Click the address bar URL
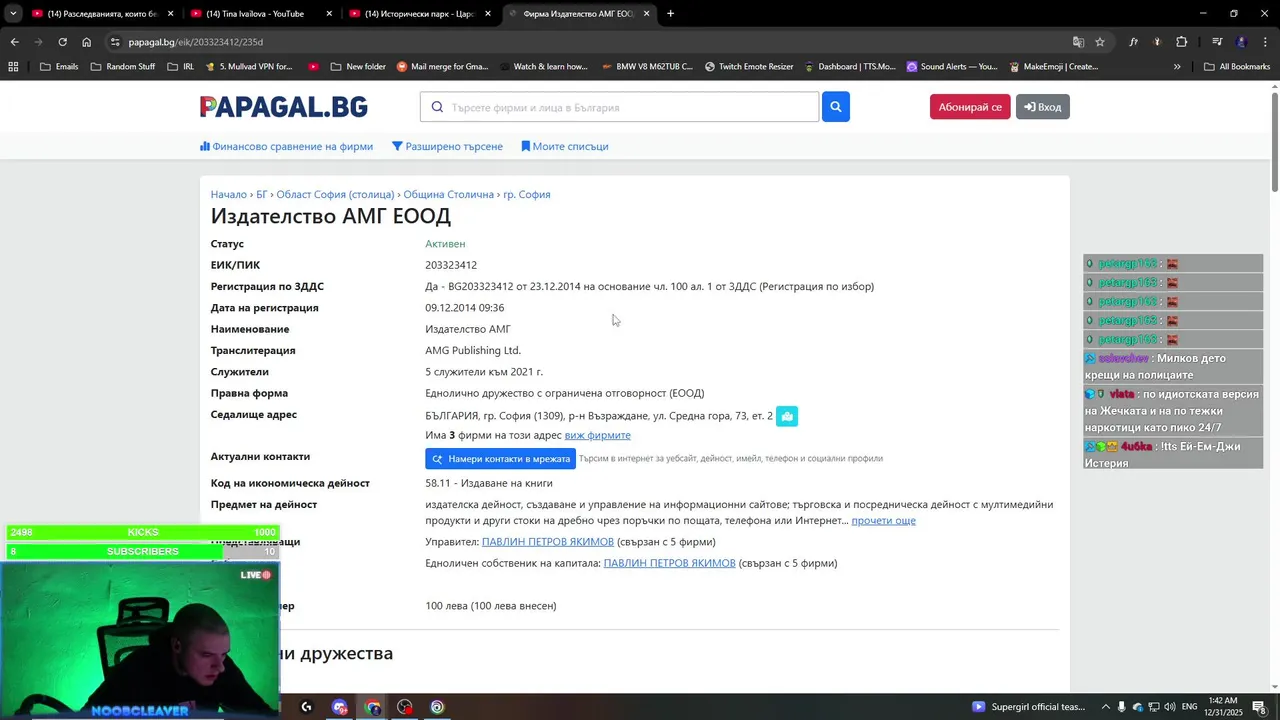1280x720 pixels. [196, 42]
